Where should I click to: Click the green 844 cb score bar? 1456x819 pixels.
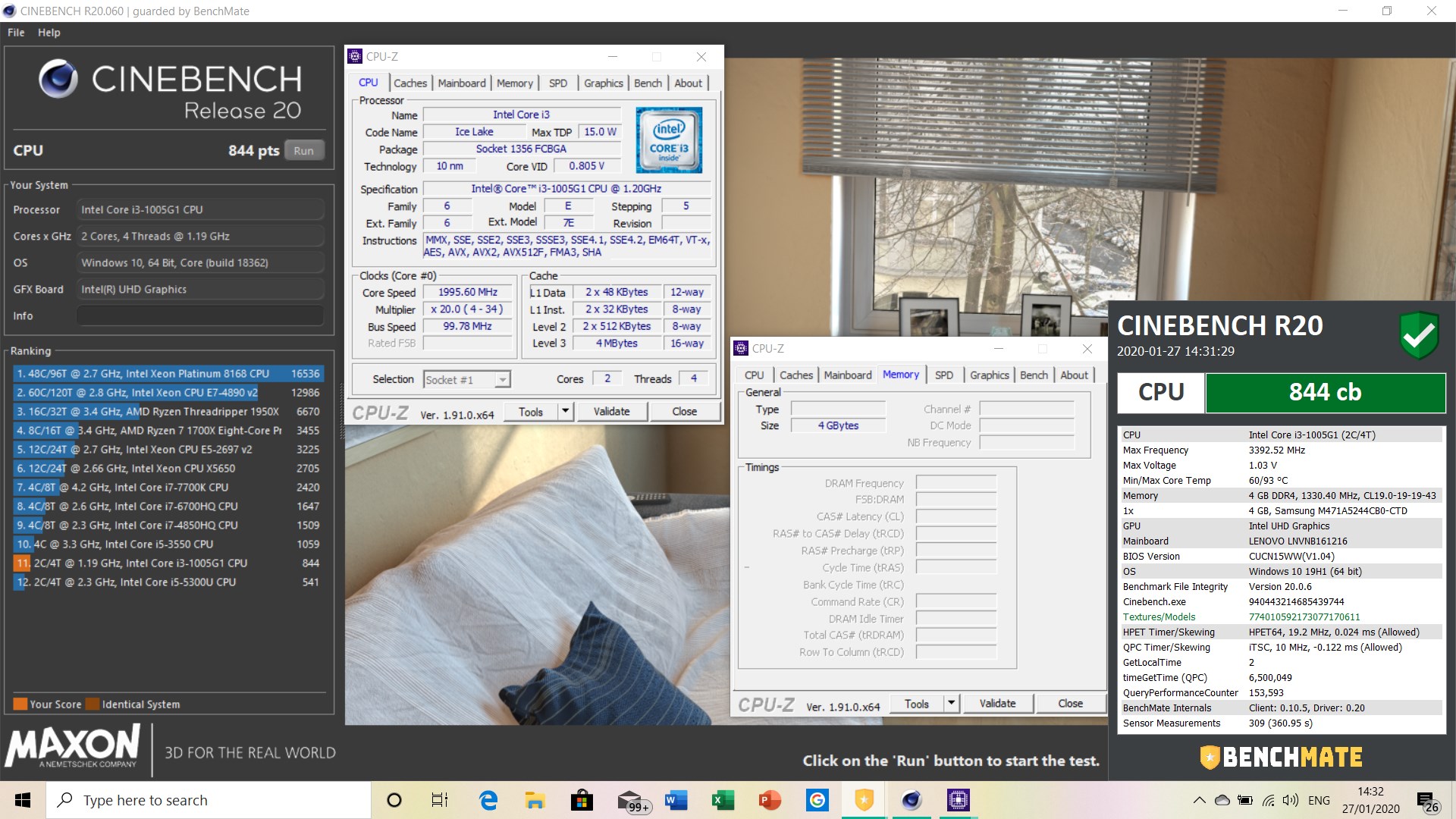(x=1326, y=392)
